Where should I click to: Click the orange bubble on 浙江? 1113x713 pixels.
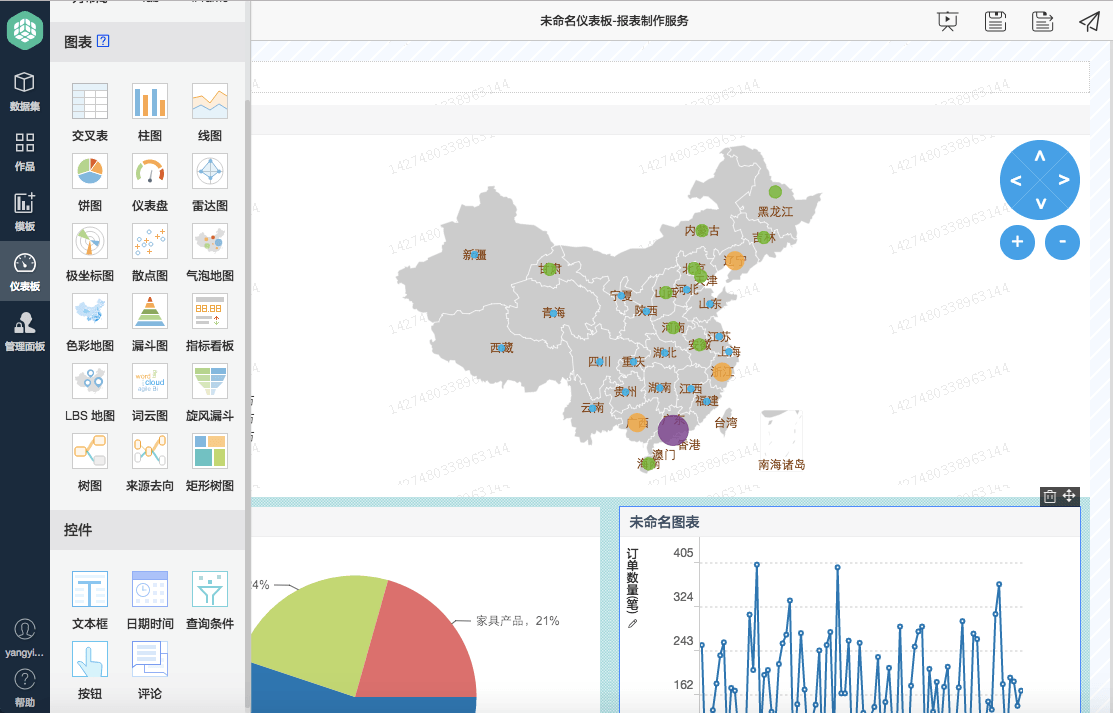point(722,372)
